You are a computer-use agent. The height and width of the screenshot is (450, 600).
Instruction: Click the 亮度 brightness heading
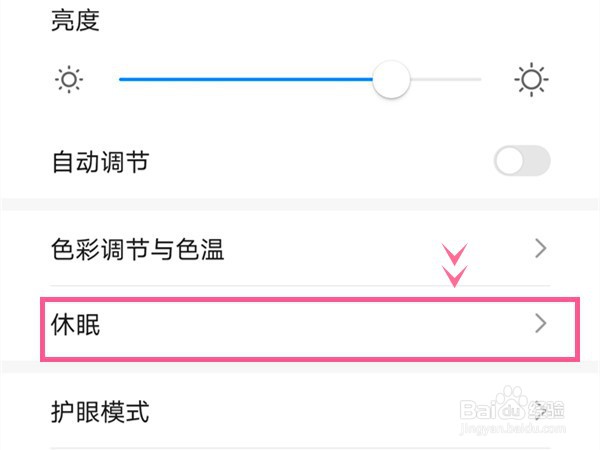[x=75, y=20]
